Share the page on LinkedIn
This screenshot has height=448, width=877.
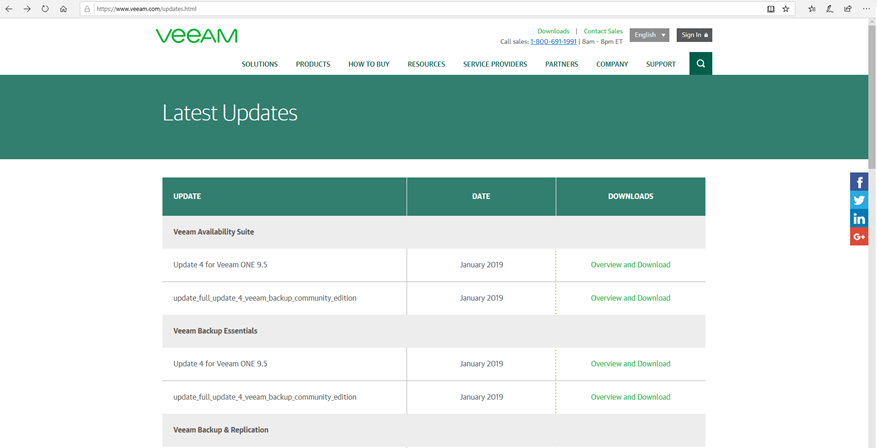click(859, 218)
